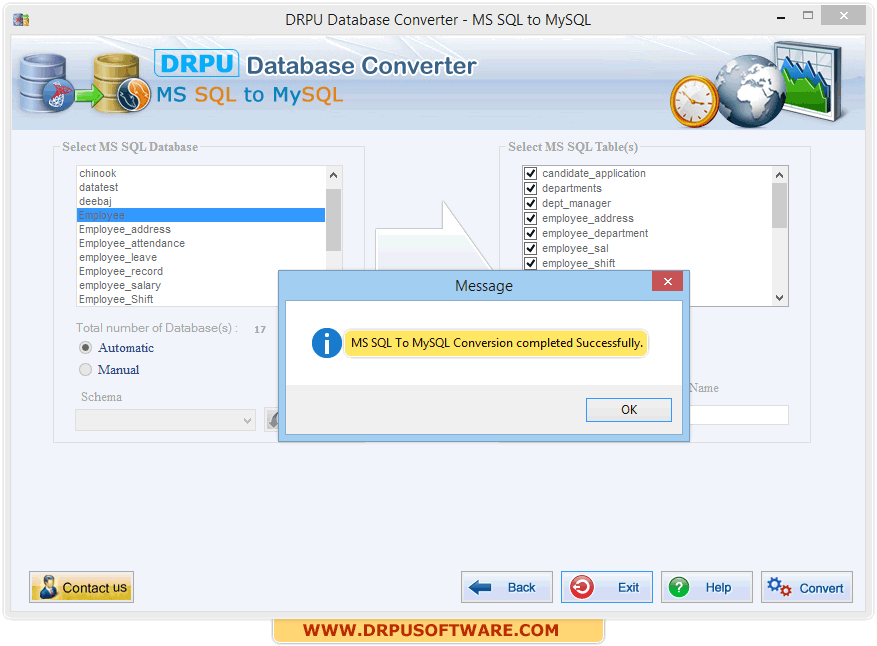Minimize the Database Converter window
Screen dimensions: 877x646
(781, 17)
